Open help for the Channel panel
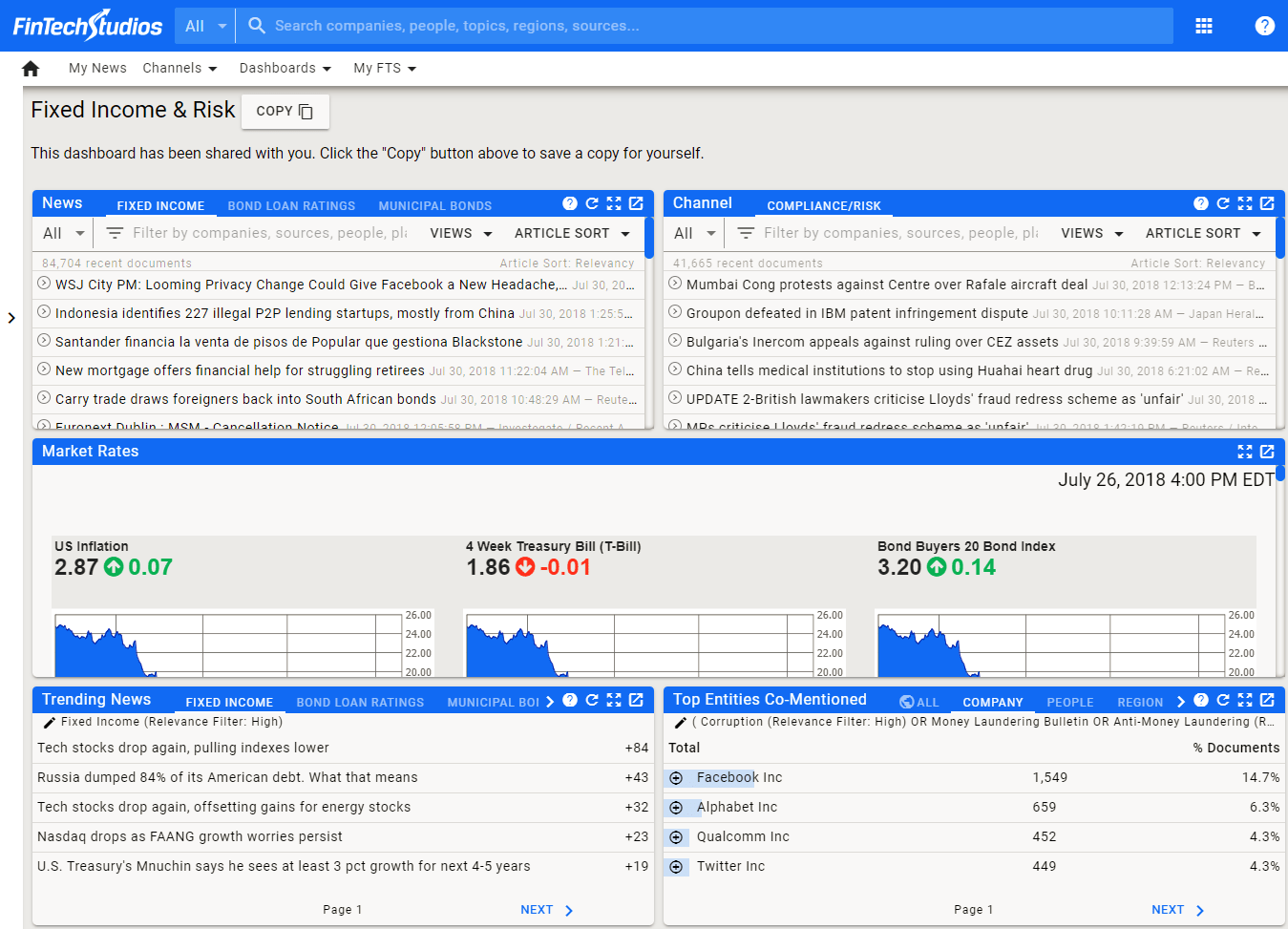The image size is (1288, 929). click(1201, 203)
